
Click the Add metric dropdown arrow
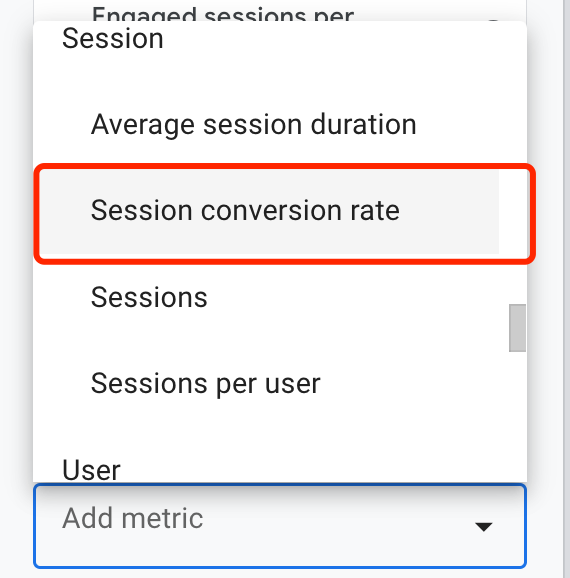click(483, 526)
